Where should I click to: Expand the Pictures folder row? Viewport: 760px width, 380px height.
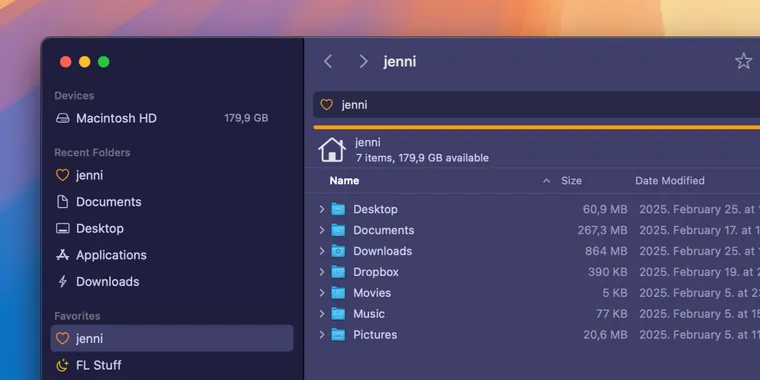coord(321,334)
